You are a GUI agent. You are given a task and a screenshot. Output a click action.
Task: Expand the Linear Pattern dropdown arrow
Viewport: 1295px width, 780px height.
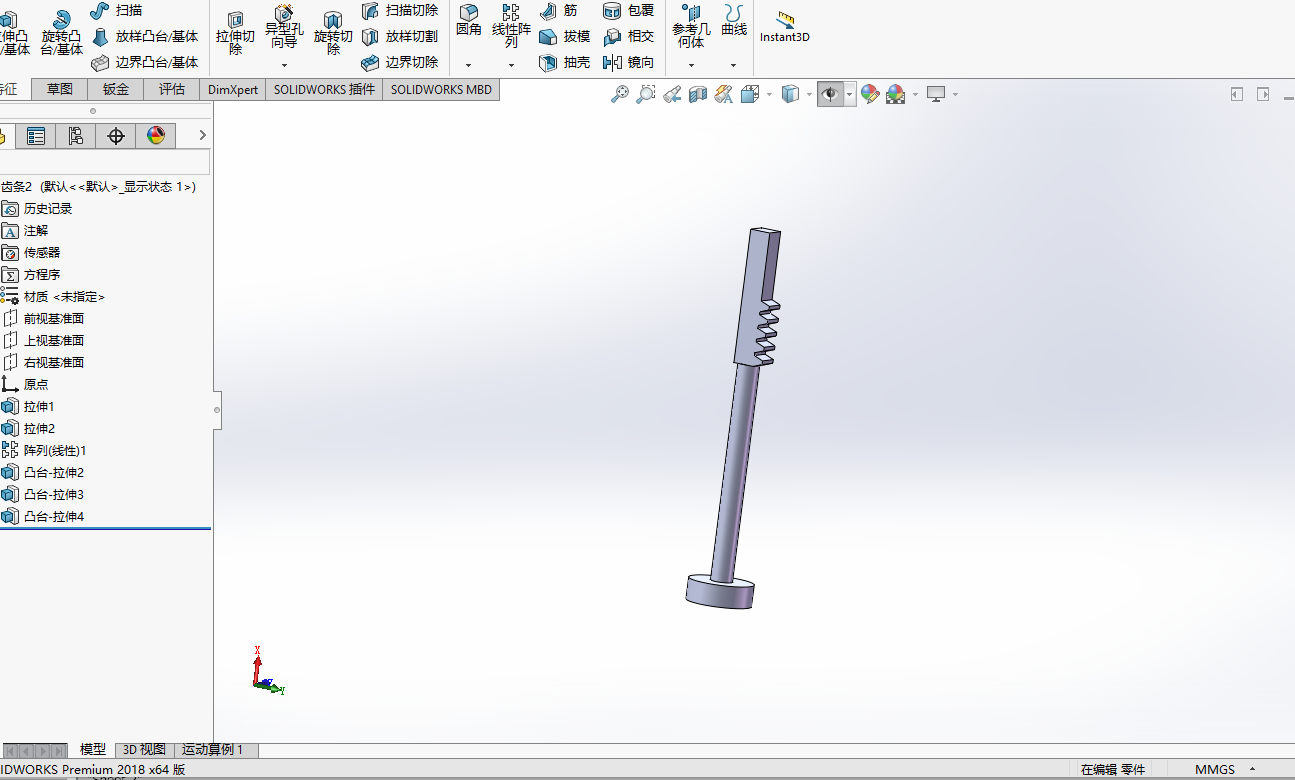click(x=511, y=65)
